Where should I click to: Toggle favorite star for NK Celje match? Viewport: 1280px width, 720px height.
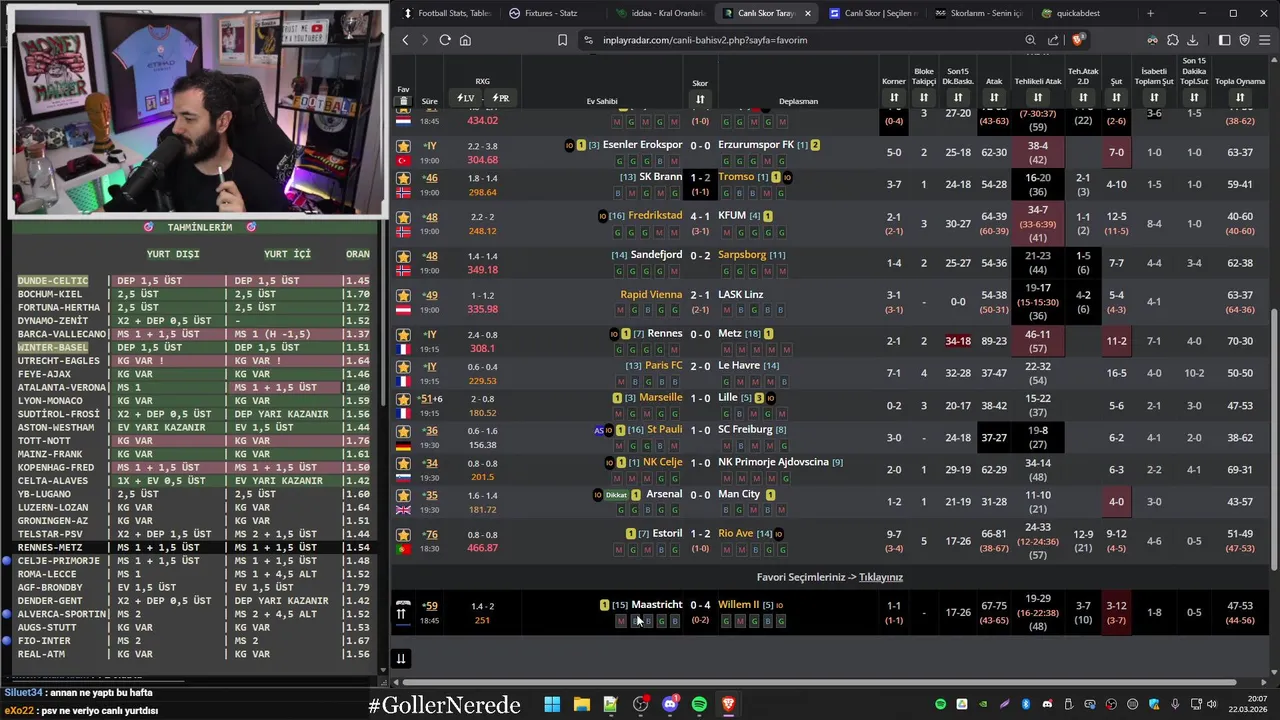click(x=403, y=463)
